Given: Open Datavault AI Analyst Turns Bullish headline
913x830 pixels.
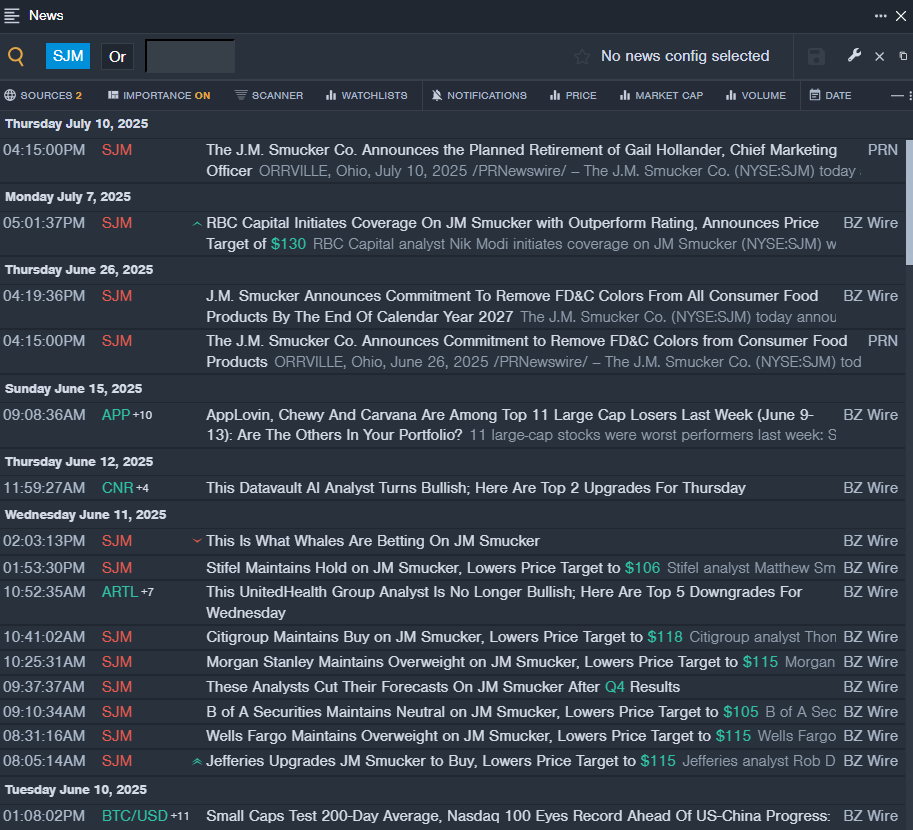Looking at the screenshot, I should point(476,488).
